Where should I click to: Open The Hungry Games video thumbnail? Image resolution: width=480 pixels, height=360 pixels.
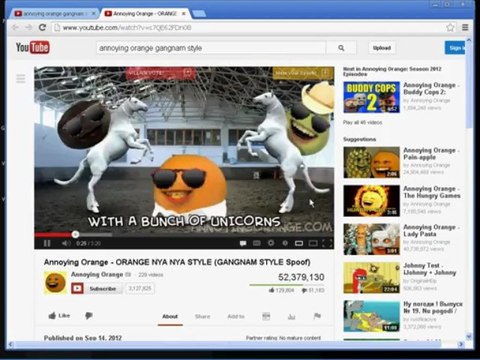click(x=372, y=201)
